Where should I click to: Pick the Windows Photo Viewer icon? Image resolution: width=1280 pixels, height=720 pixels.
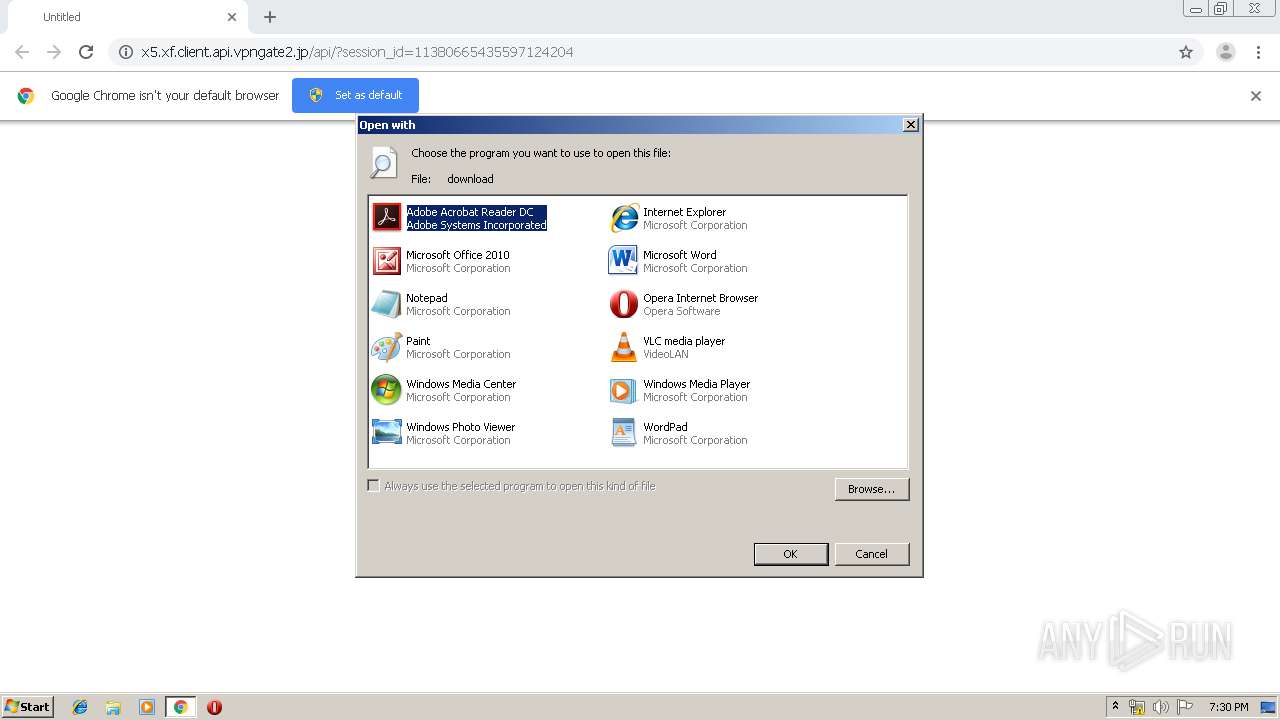386,432
